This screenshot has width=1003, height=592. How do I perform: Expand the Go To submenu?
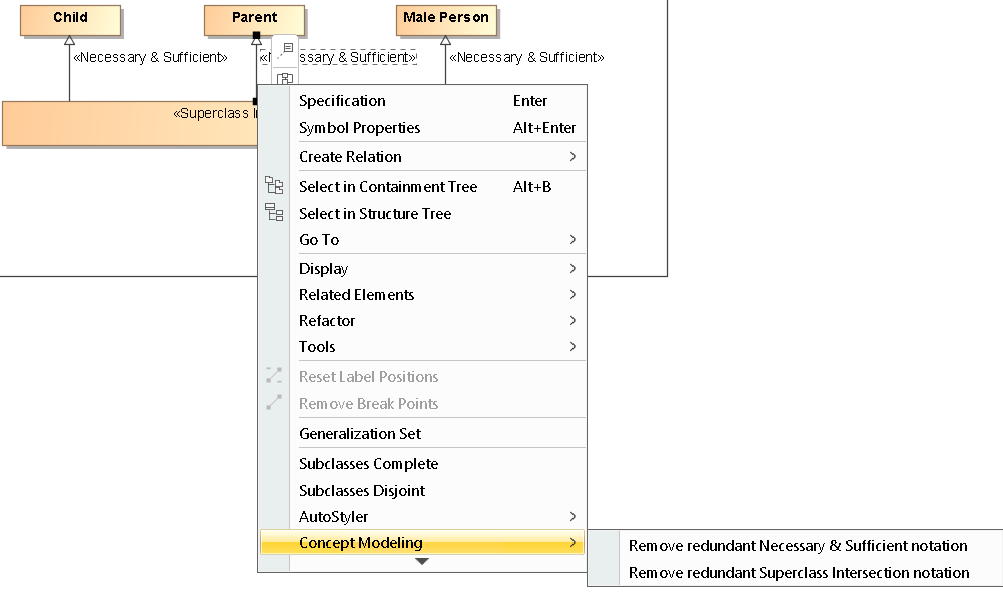click(437, 240)
